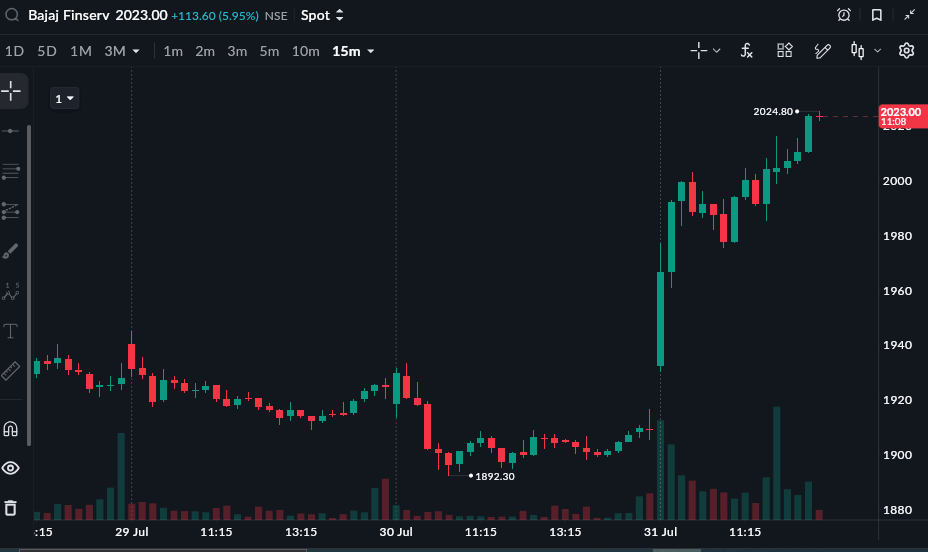The height and width of the screenshot is (552, 928).
Task: Open the Spot segment selector
Action: coord(321,15)
